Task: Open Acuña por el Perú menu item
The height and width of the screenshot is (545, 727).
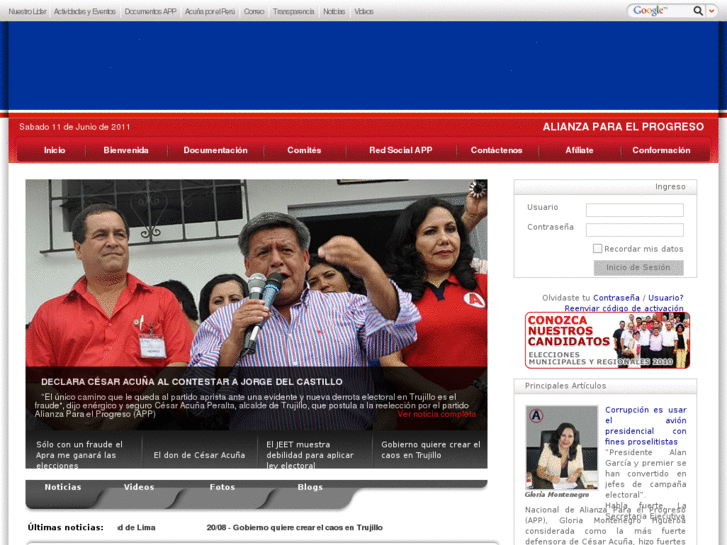Action: [x=210, y=12]
